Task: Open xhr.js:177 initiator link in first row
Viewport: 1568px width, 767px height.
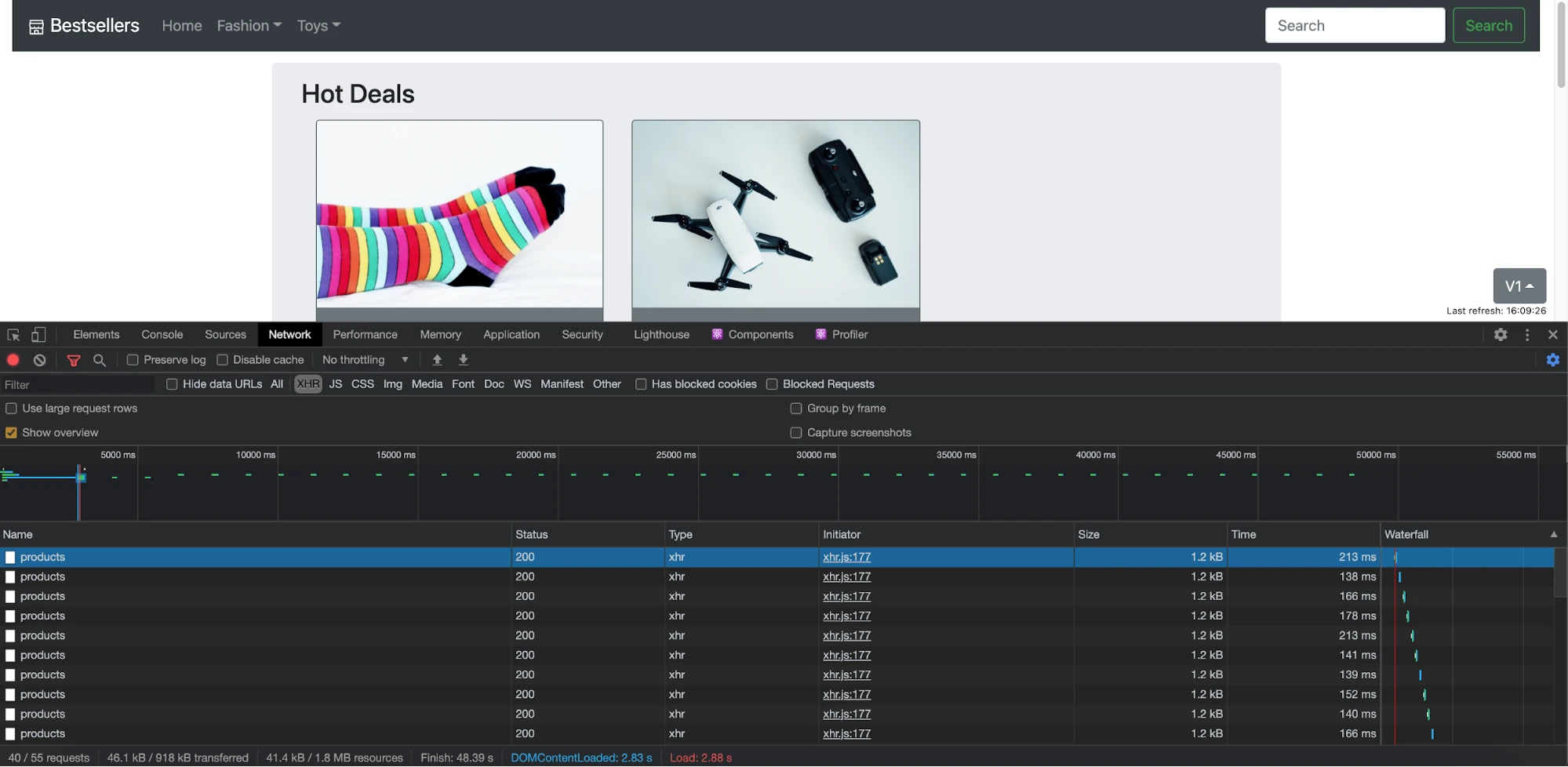Action: pyautogui.click(x=846, y=557)
